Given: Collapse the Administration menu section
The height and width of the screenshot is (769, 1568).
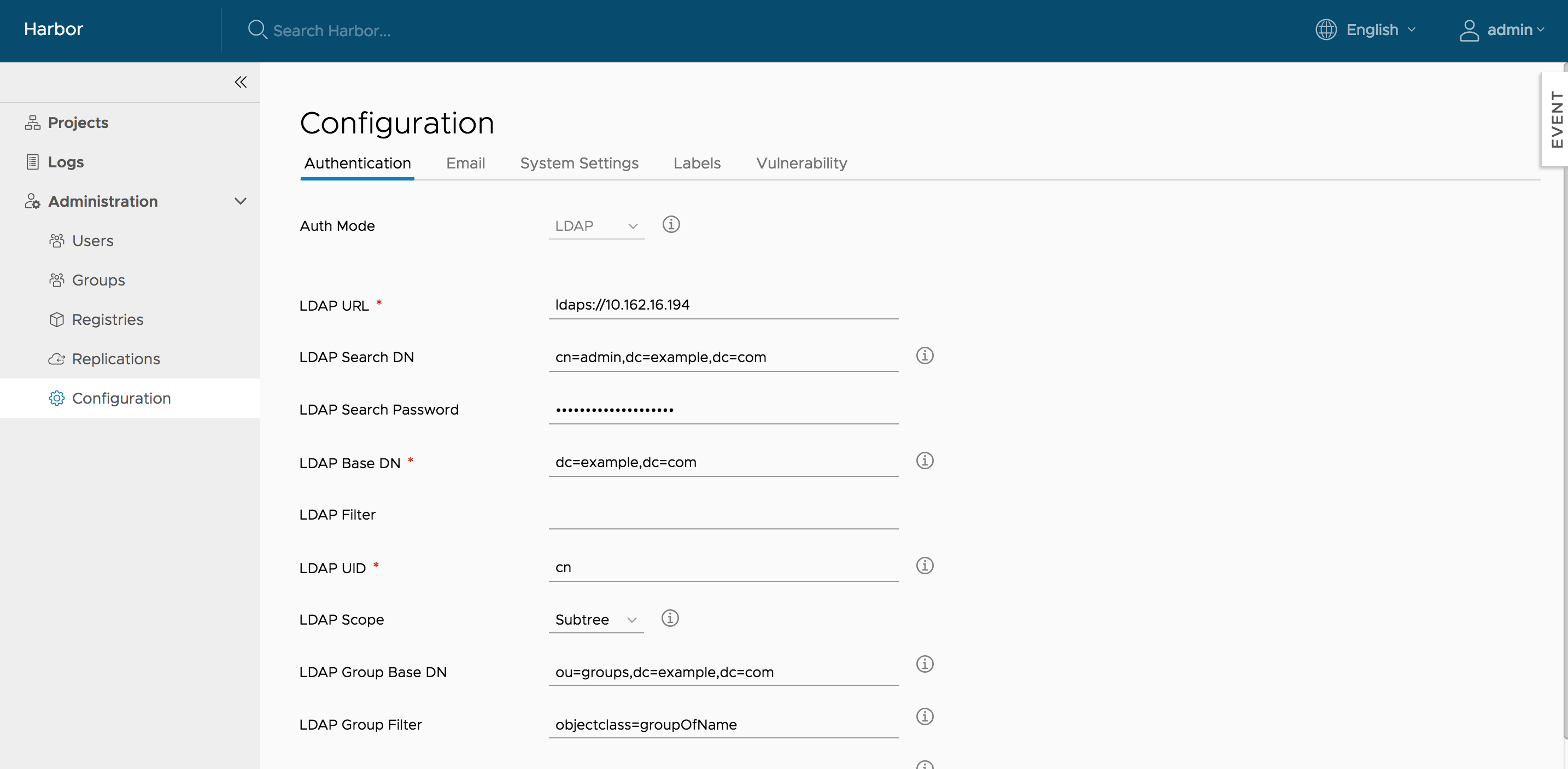Looking at the screenshot, I should pyautogui.click(x=241, y=201).
